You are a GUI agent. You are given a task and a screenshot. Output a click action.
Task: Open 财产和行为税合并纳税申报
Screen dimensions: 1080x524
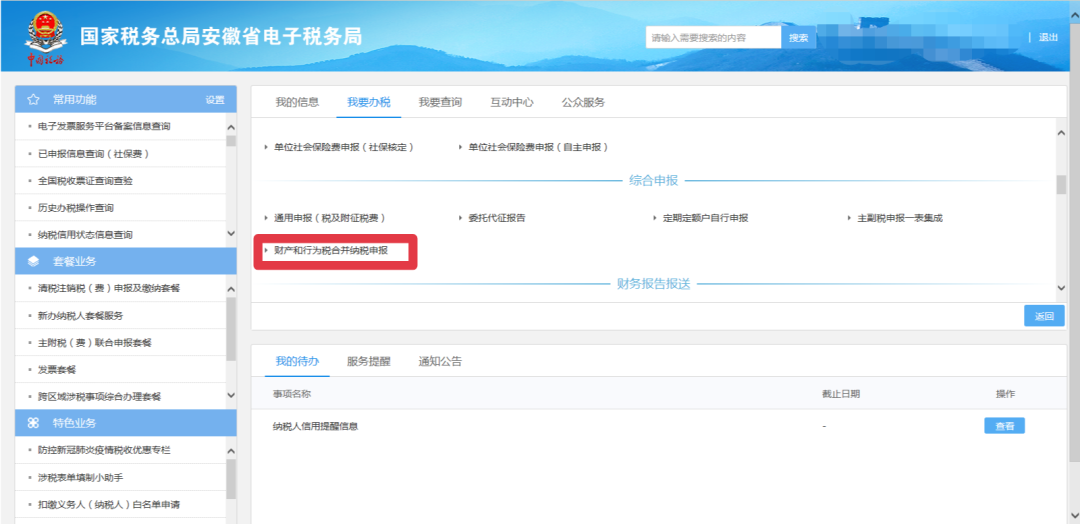[x=331, y=251]
